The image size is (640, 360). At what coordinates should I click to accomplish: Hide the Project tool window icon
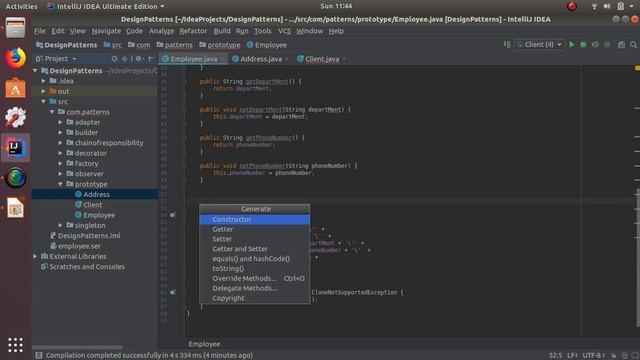151,59
